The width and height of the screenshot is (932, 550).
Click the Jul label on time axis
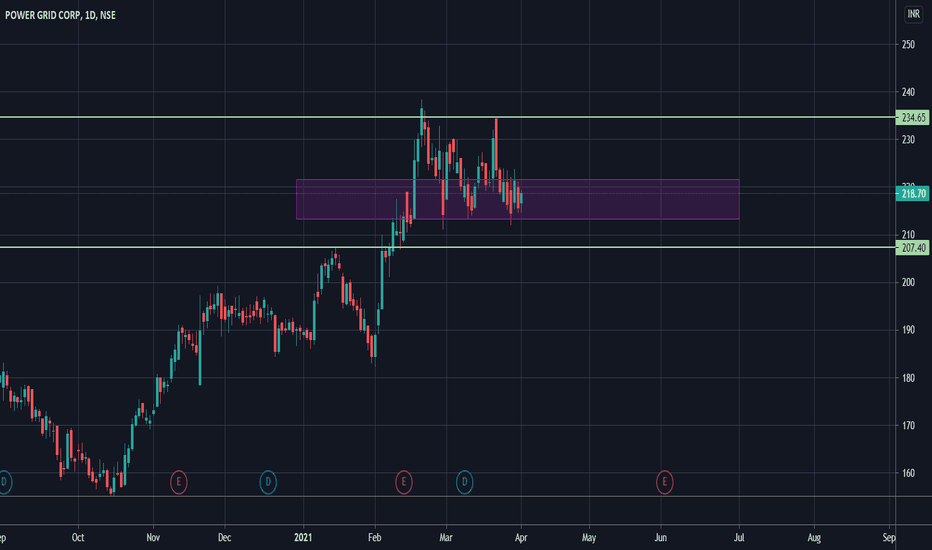pyautogui.click(x=739, y=538)
